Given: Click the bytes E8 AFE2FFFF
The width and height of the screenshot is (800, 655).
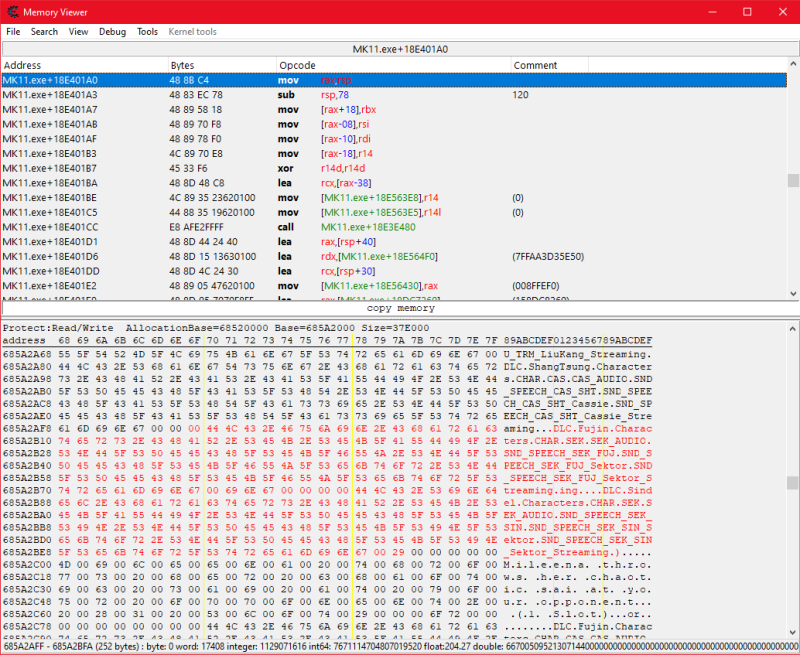Looking at the screenshot, I should 196,227.
